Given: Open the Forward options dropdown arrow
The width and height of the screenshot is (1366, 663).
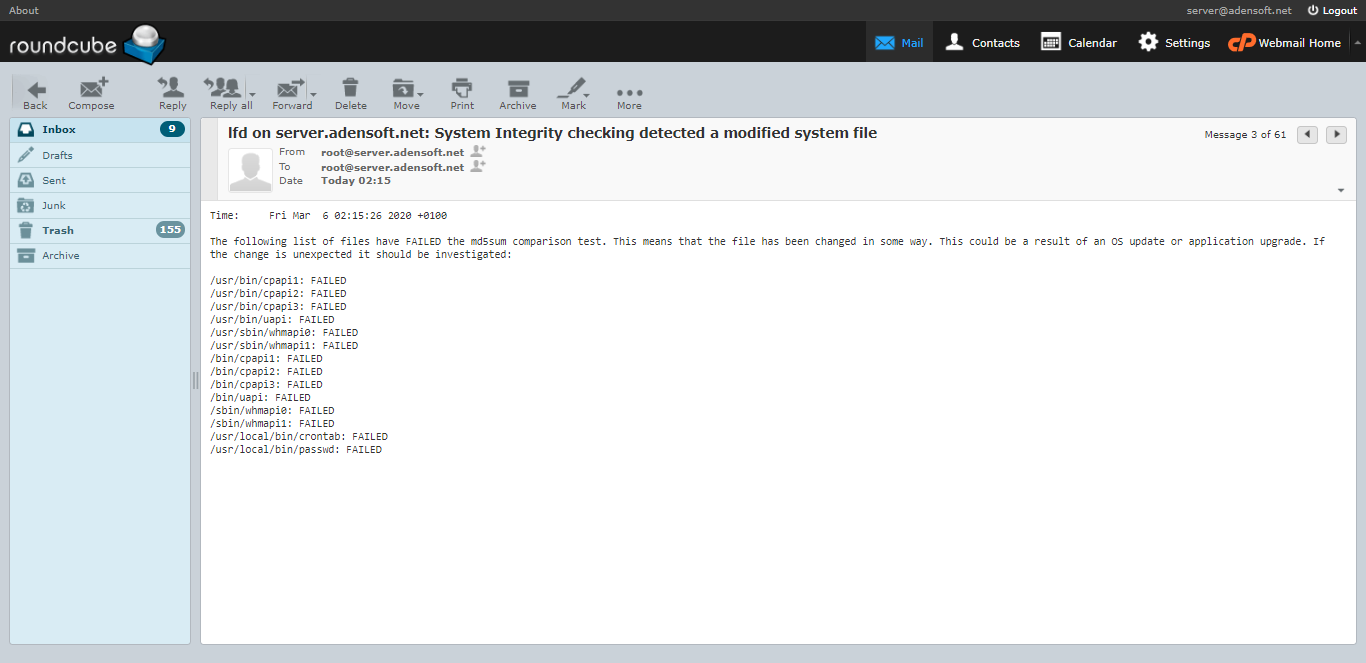Looking at the screenshot, I should click(x=314, y=95).
